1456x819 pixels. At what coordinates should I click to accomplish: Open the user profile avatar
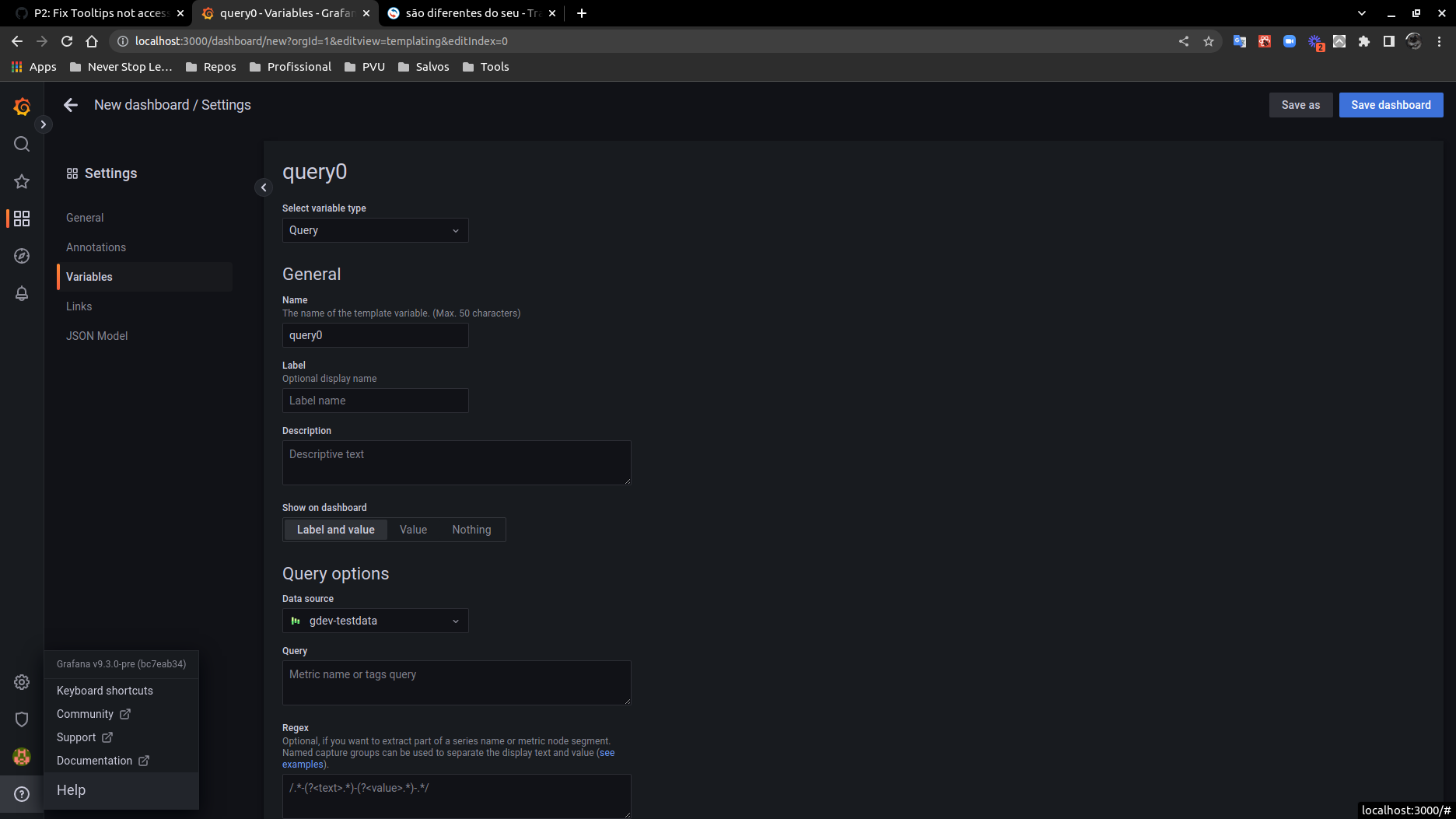[22, 757]
